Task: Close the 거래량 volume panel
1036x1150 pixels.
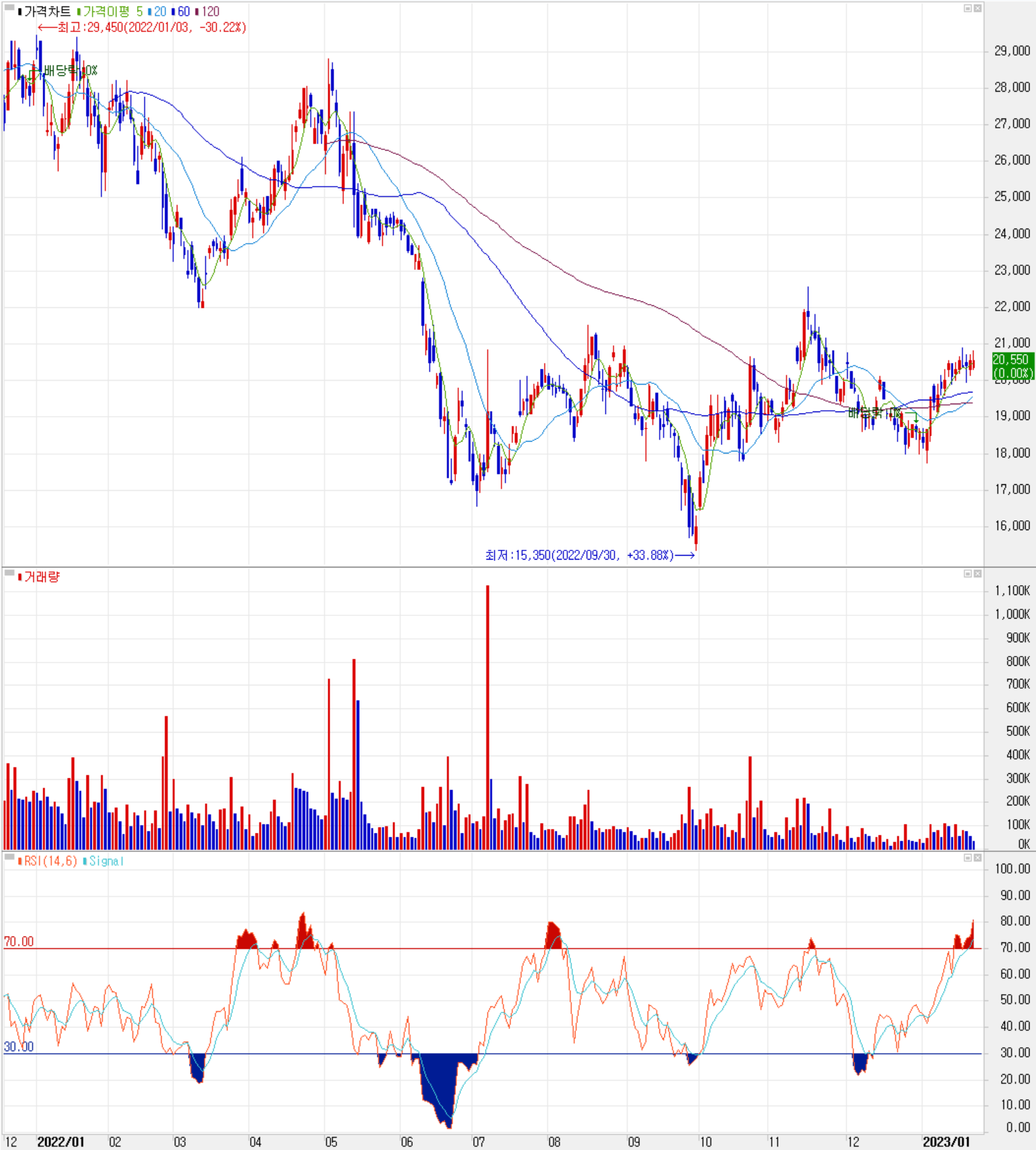Action: pos(977,573)
